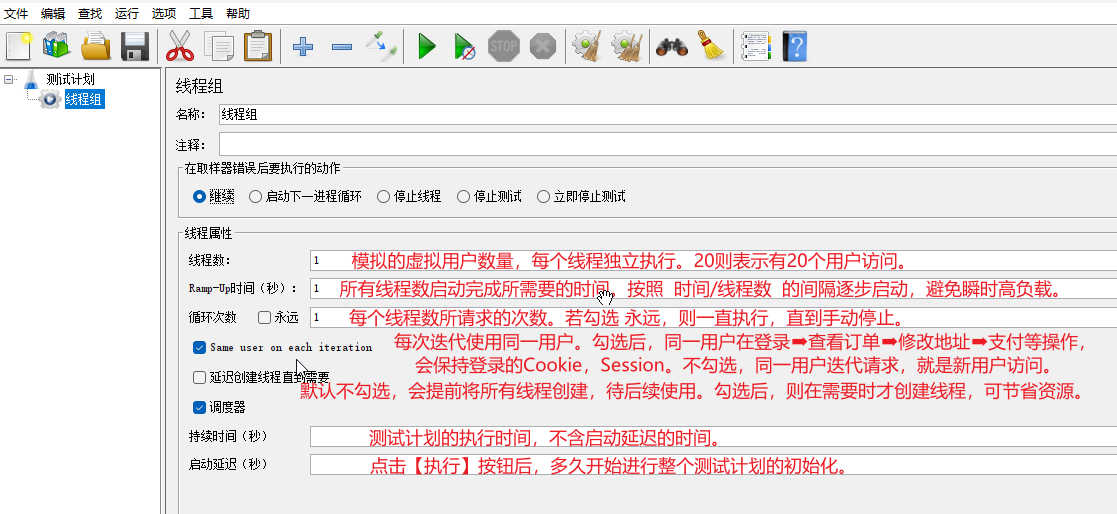Select the 测试计划 tree node
Viewport: 1117px width, 514px height.
coord(70,79)
